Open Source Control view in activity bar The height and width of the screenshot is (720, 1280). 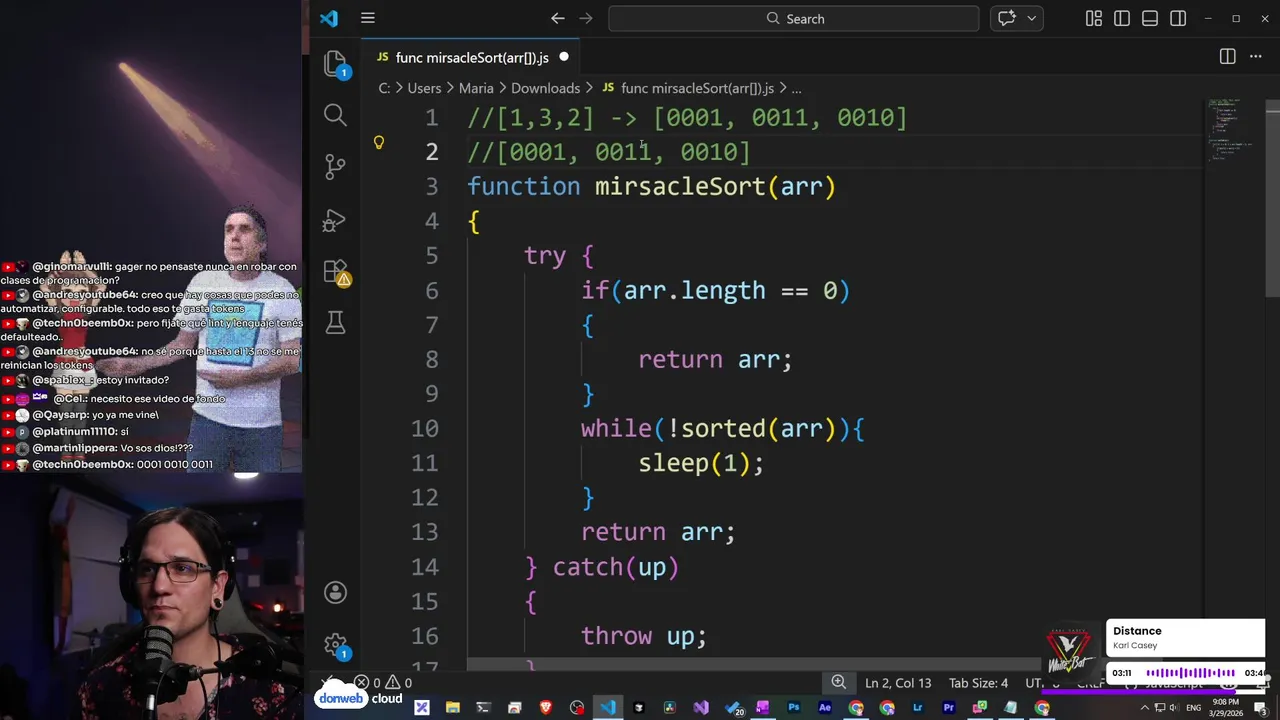[x=335, y=167]
